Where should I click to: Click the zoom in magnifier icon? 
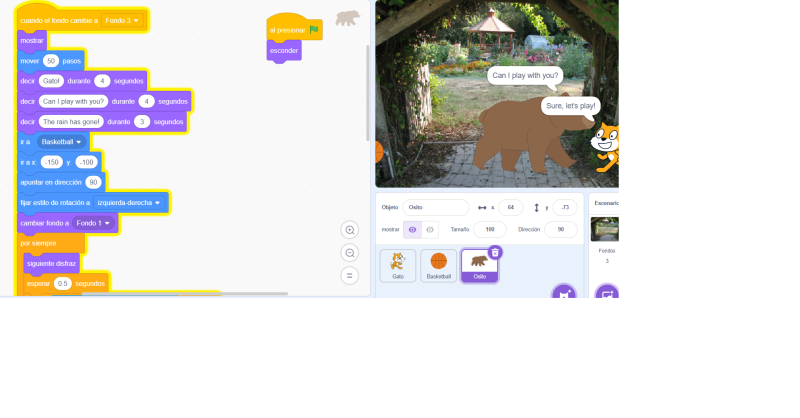pyautogui.click(x=349, y=230)
